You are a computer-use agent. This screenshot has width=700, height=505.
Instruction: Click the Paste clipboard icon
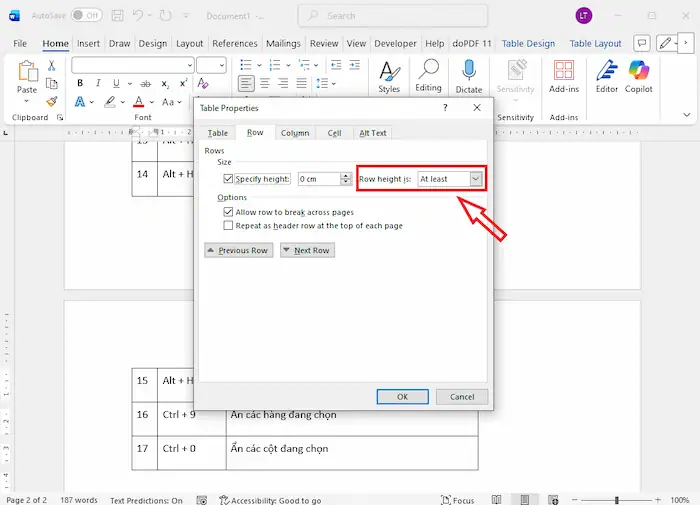27,71
